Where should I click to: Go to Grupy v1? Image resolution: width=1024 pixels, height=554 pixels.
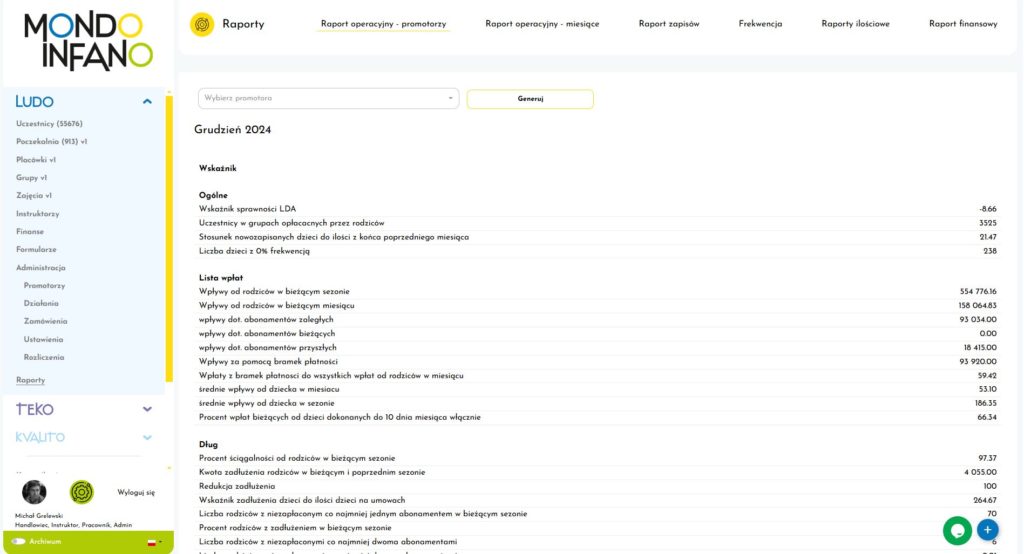pyautogui.click(x=31, y=178)
